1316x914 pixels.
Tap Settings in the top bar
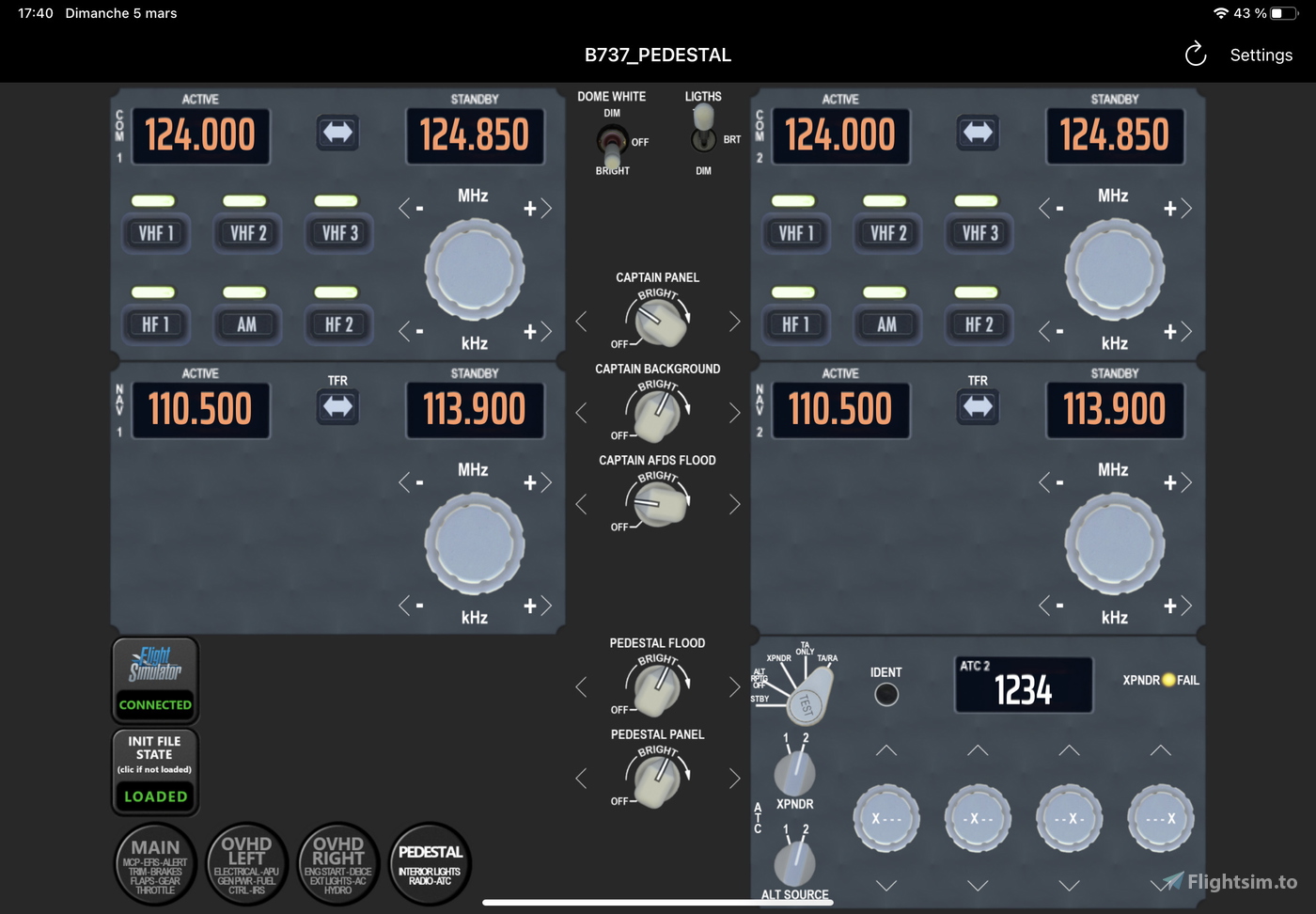coord(1261,55)
